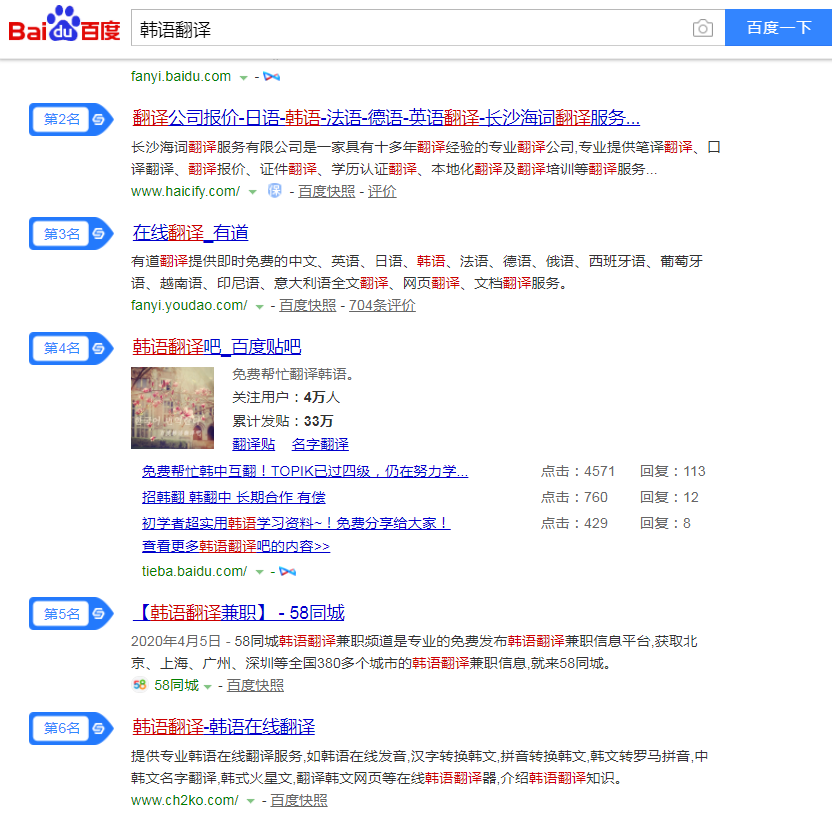The width and height of the screenshot is (832, 826).
Task: Expand the dropdown arrow after www.haicify.com
Action: [x=253, y=192]
